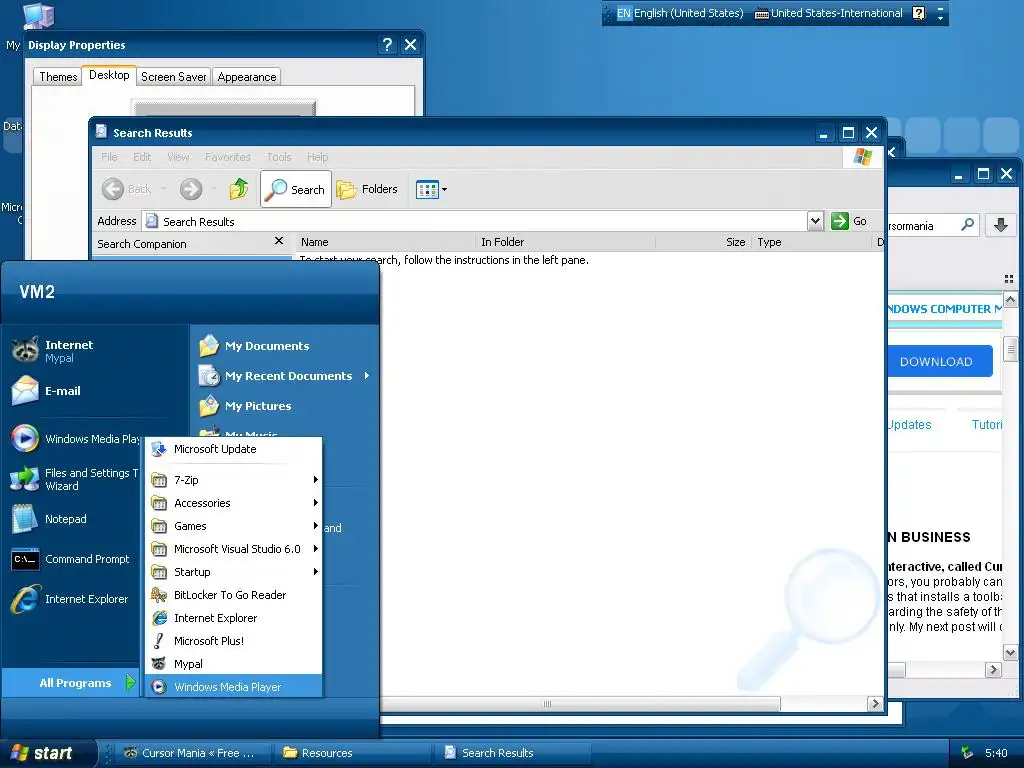Expand My Recent Documents submenu
Image resolution: width=1024 pixels, height=768 pixels.
283,376
